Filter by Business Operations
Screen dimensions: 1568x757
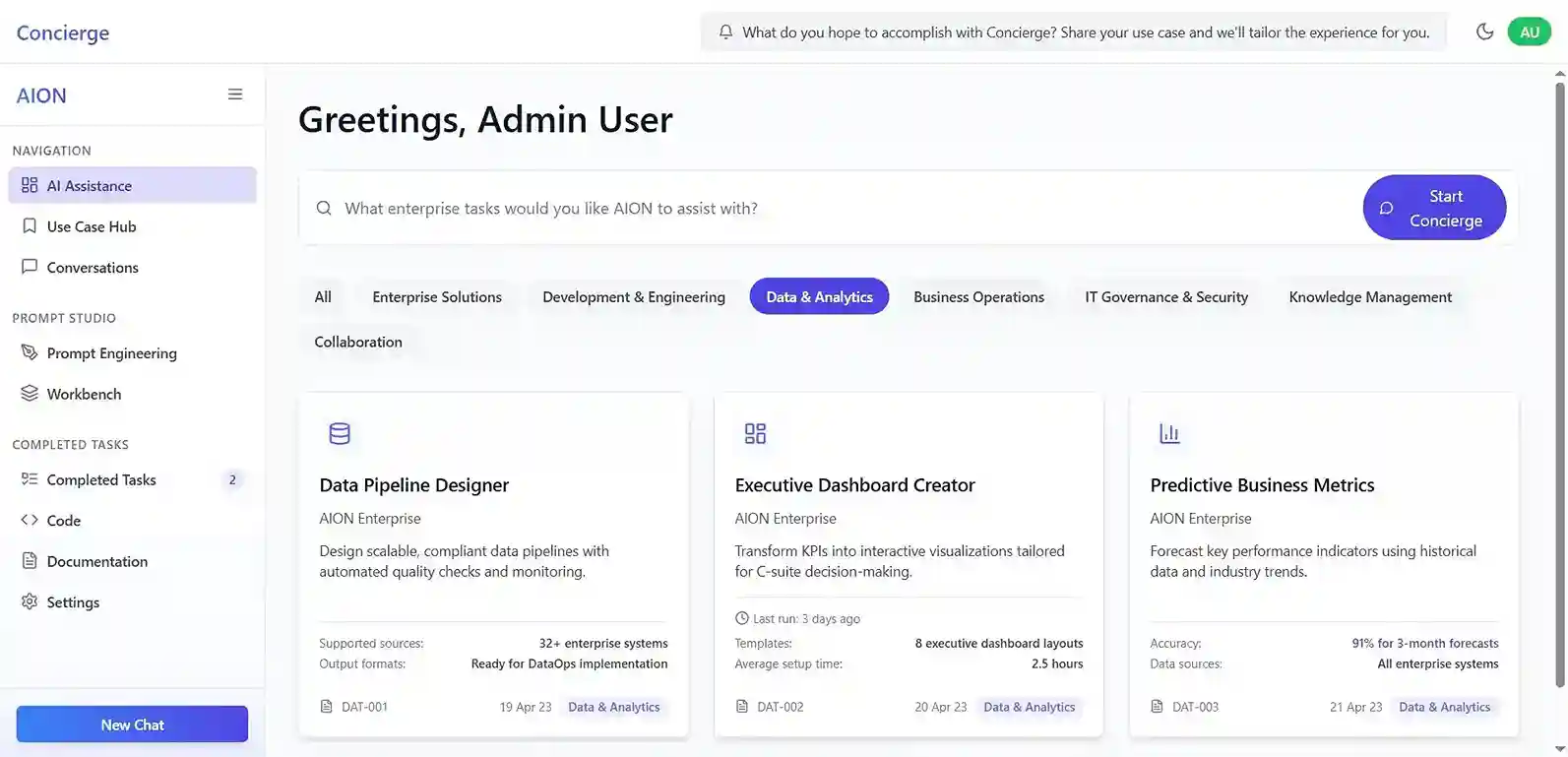pos(978,296)
